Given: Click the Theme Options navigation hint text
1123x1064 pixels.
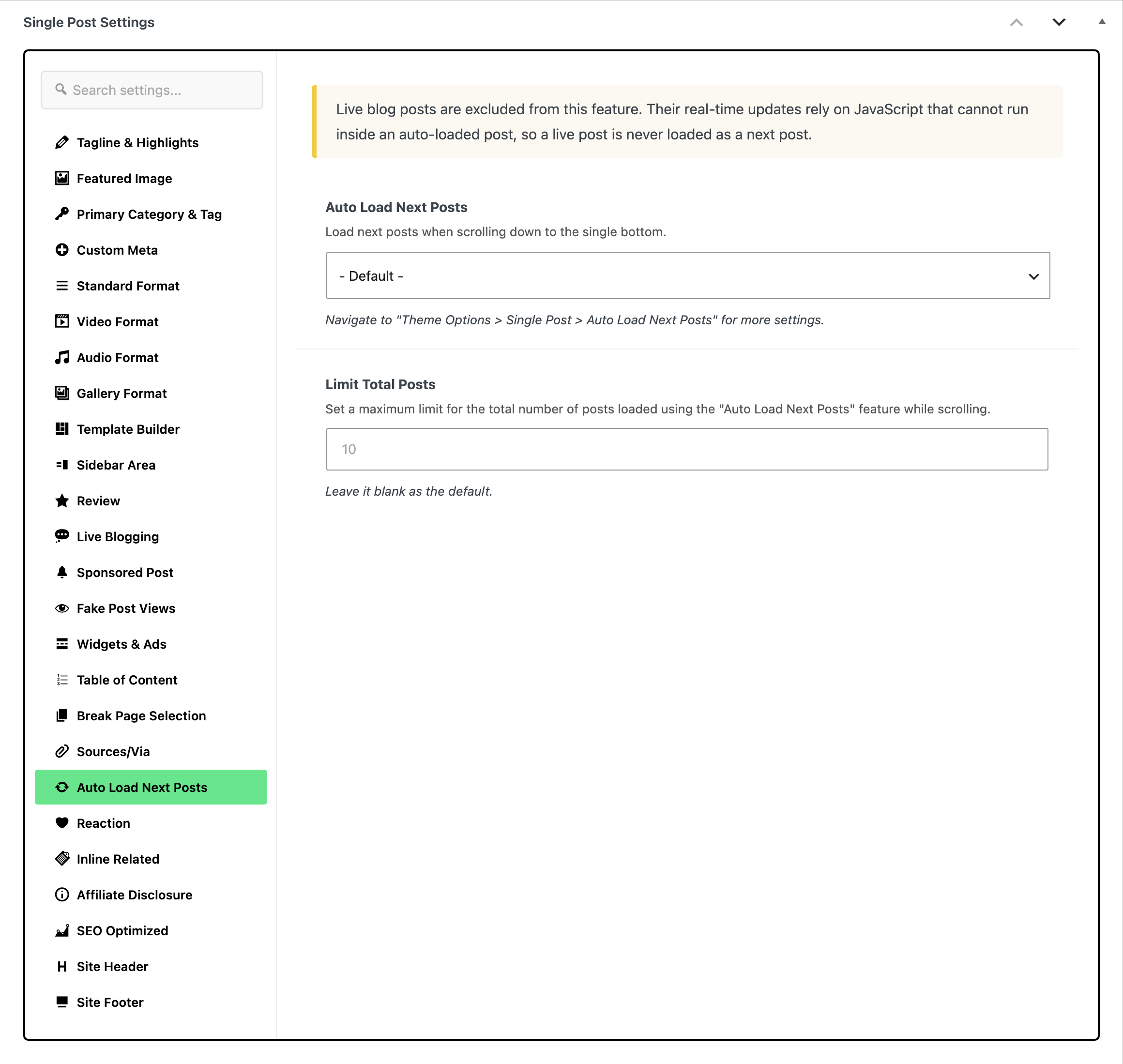Looking at the screenshot, I should pyautogui.click(x=575, y=320).
